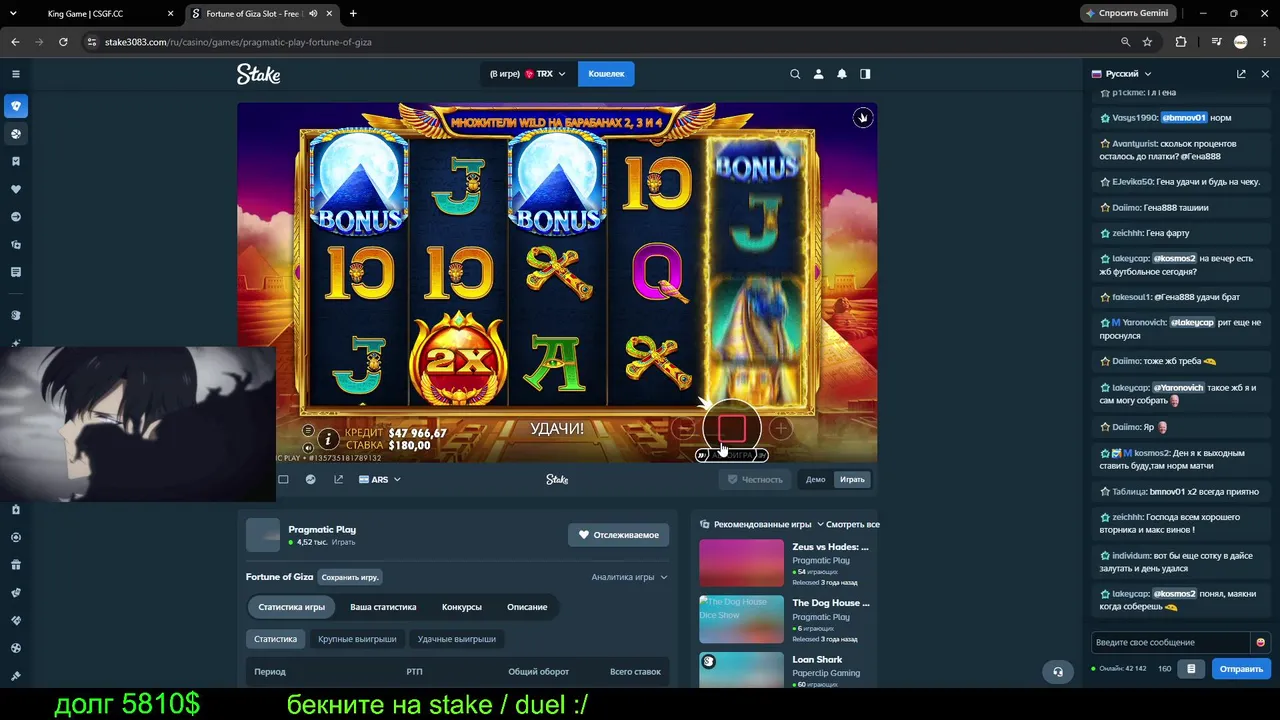Open the Stake search magnifier

[795, 74]
